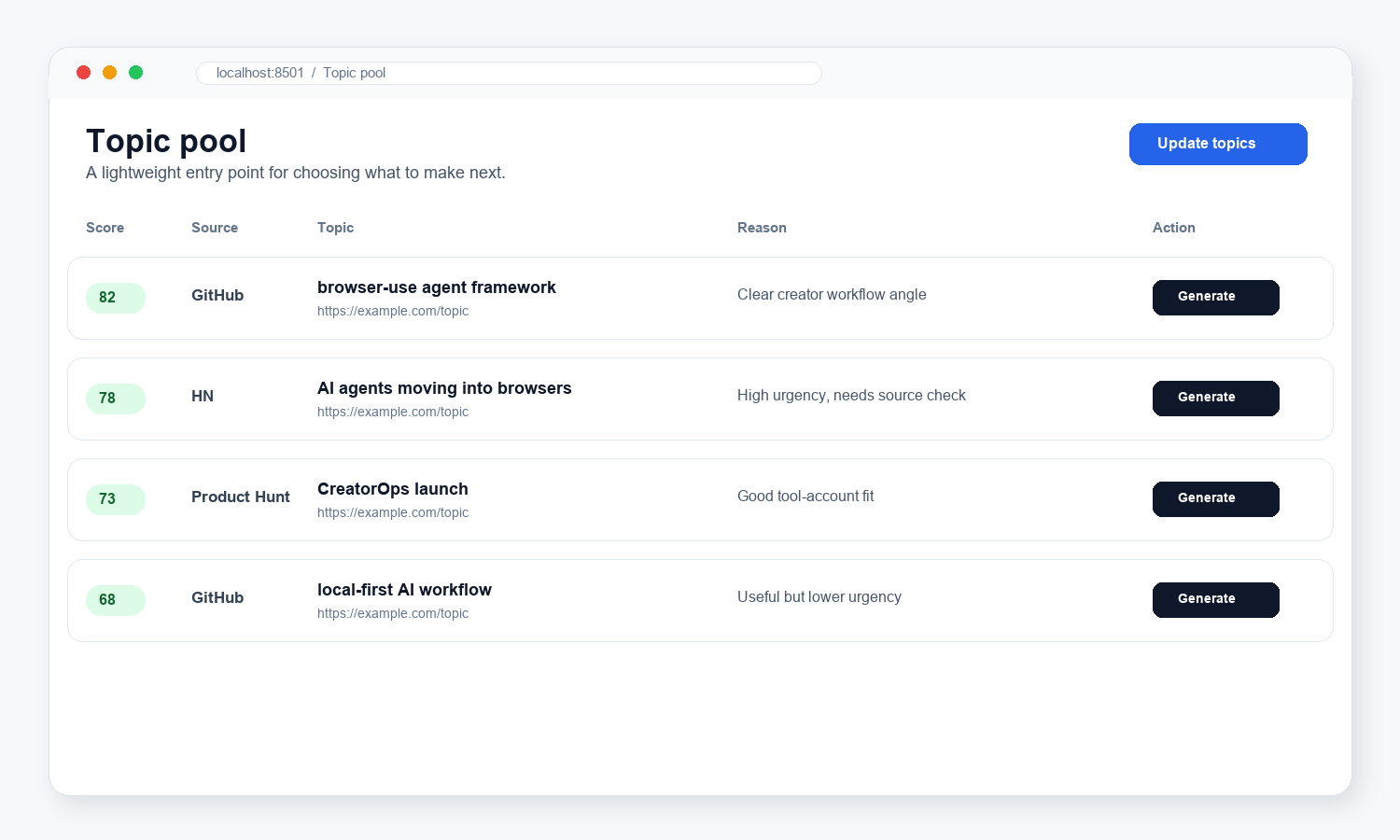The image size is (1400, 840).
Task: Generate content for AI agents moving into browsers
Action: click(1216, 399)
